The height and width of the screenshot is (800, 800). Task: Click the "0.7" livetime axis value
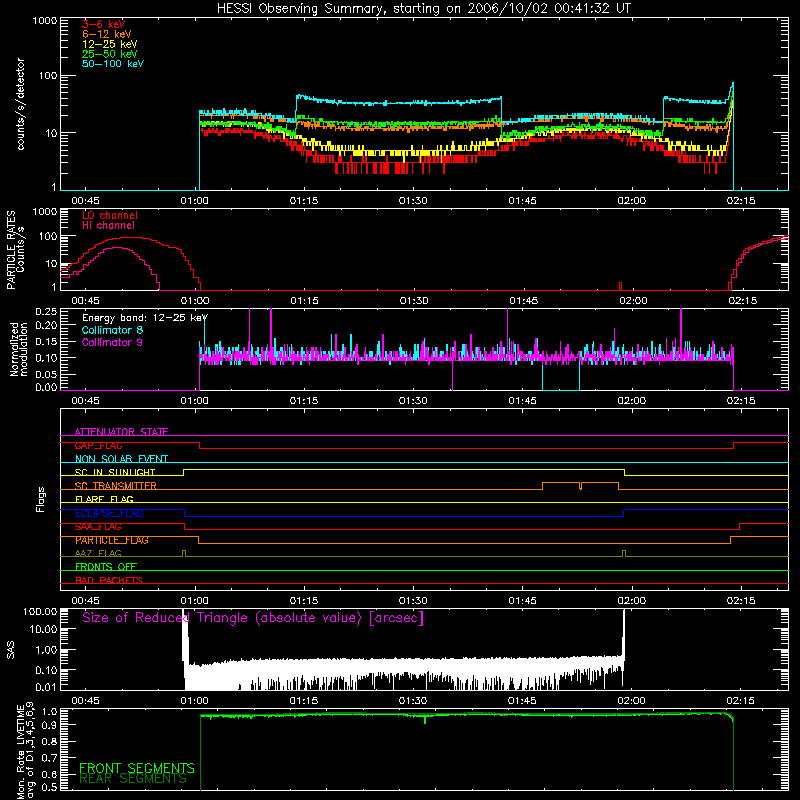point(49,758)
